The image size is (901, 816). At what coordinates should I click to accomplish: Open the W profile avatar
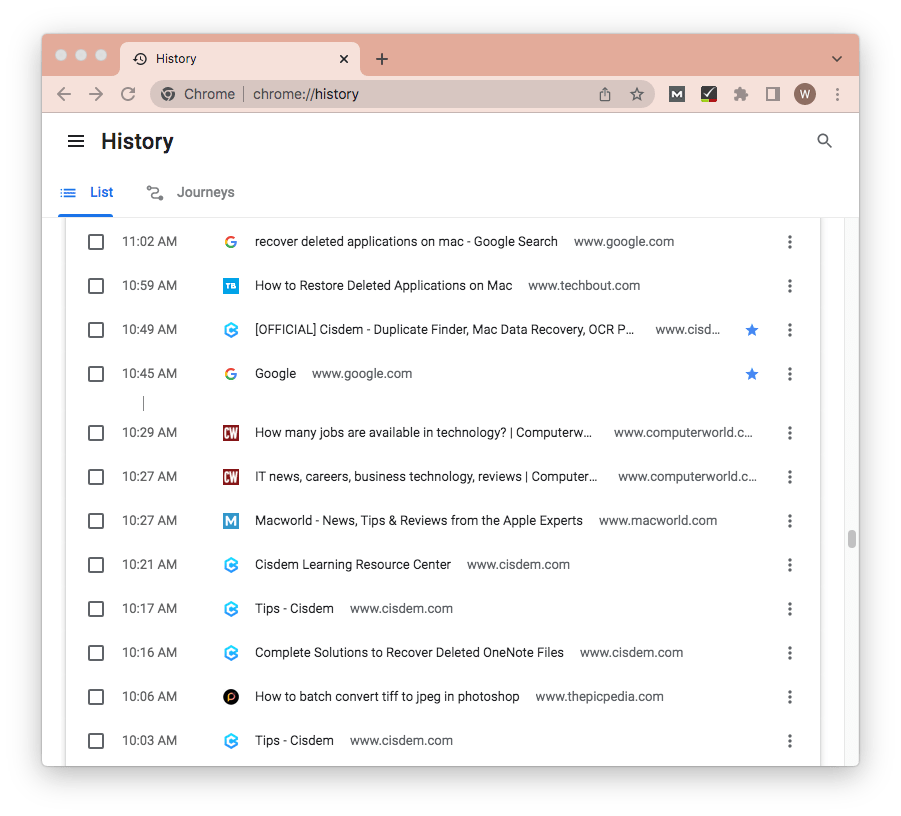point(804,94)
